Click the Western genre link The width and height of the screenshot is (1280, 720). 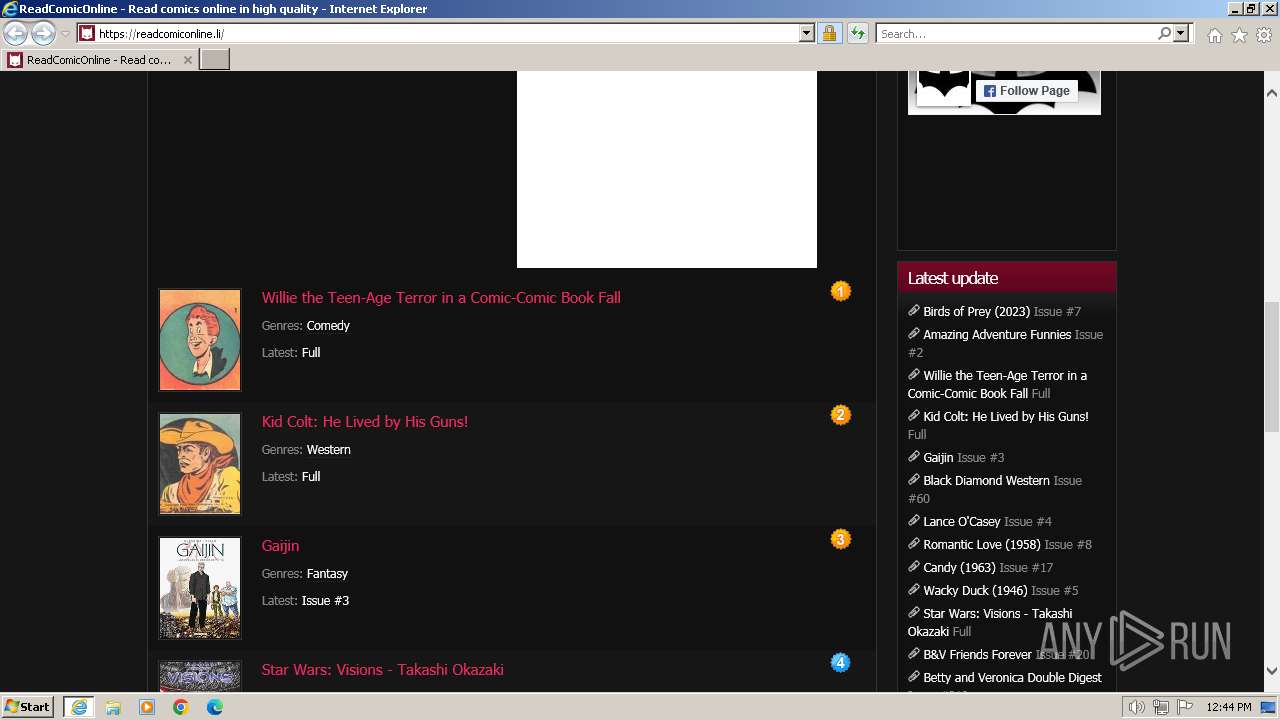pyautogui.click(x=329, y=449)
